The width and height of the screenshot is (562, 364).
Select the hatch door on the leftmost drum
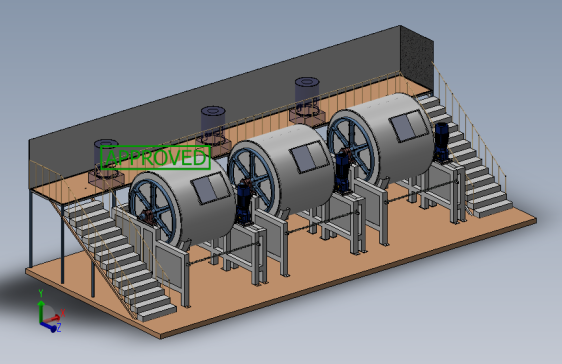click(211, 188)
